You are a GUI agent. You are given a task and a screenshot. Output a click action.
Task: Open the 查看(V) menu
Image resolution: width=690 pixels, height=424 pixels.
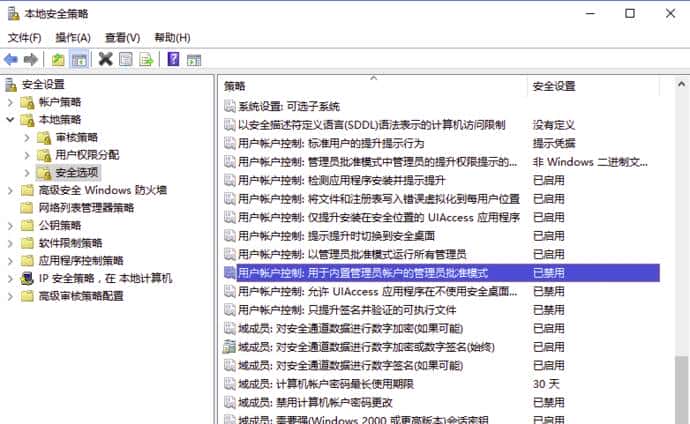(x=122, y=38)
